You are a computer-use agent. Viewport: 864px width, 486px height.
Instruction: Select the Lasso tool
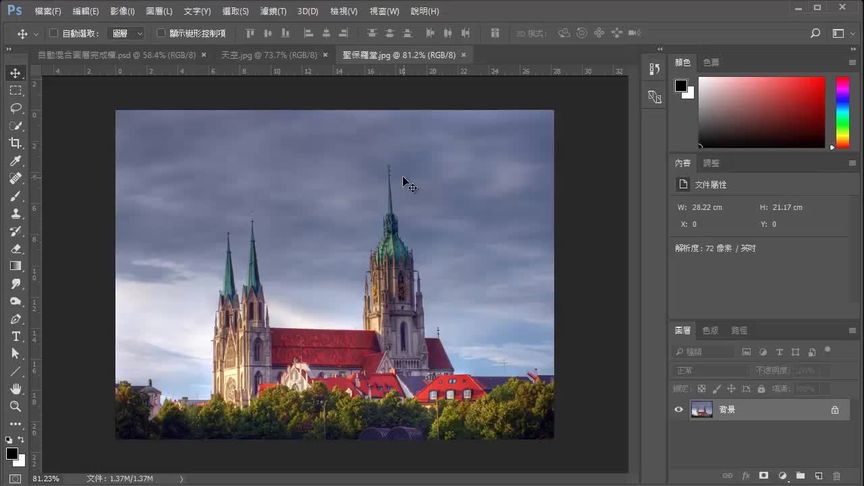[15, 108]
